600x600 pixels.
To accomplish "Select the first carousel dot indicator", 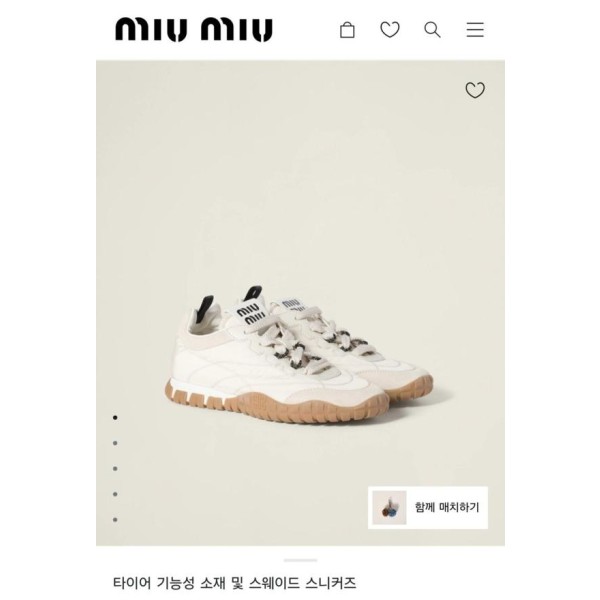I will click(x=115, y=417).
